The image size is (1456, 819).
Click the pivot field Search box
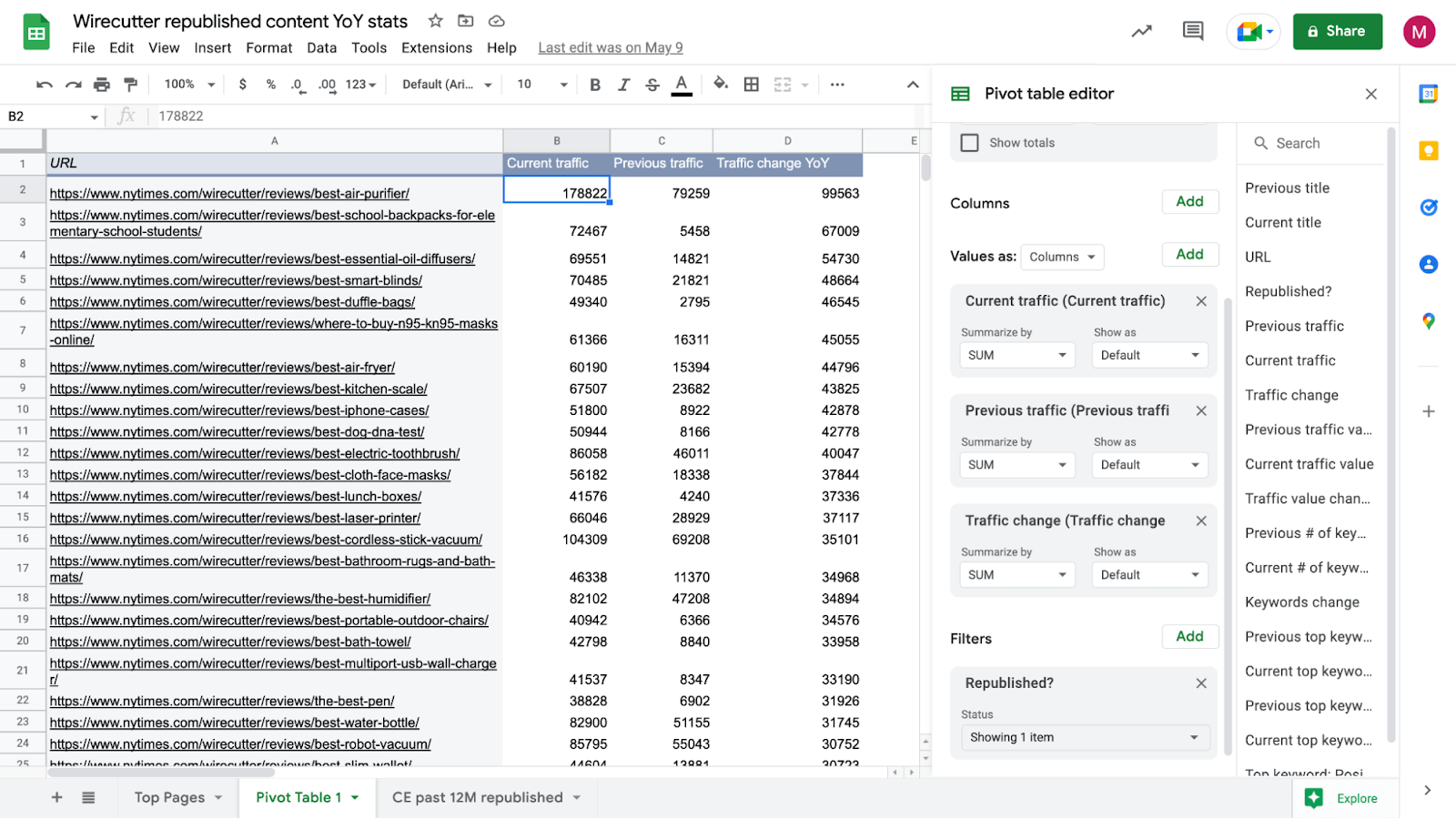coord(1310,144)
